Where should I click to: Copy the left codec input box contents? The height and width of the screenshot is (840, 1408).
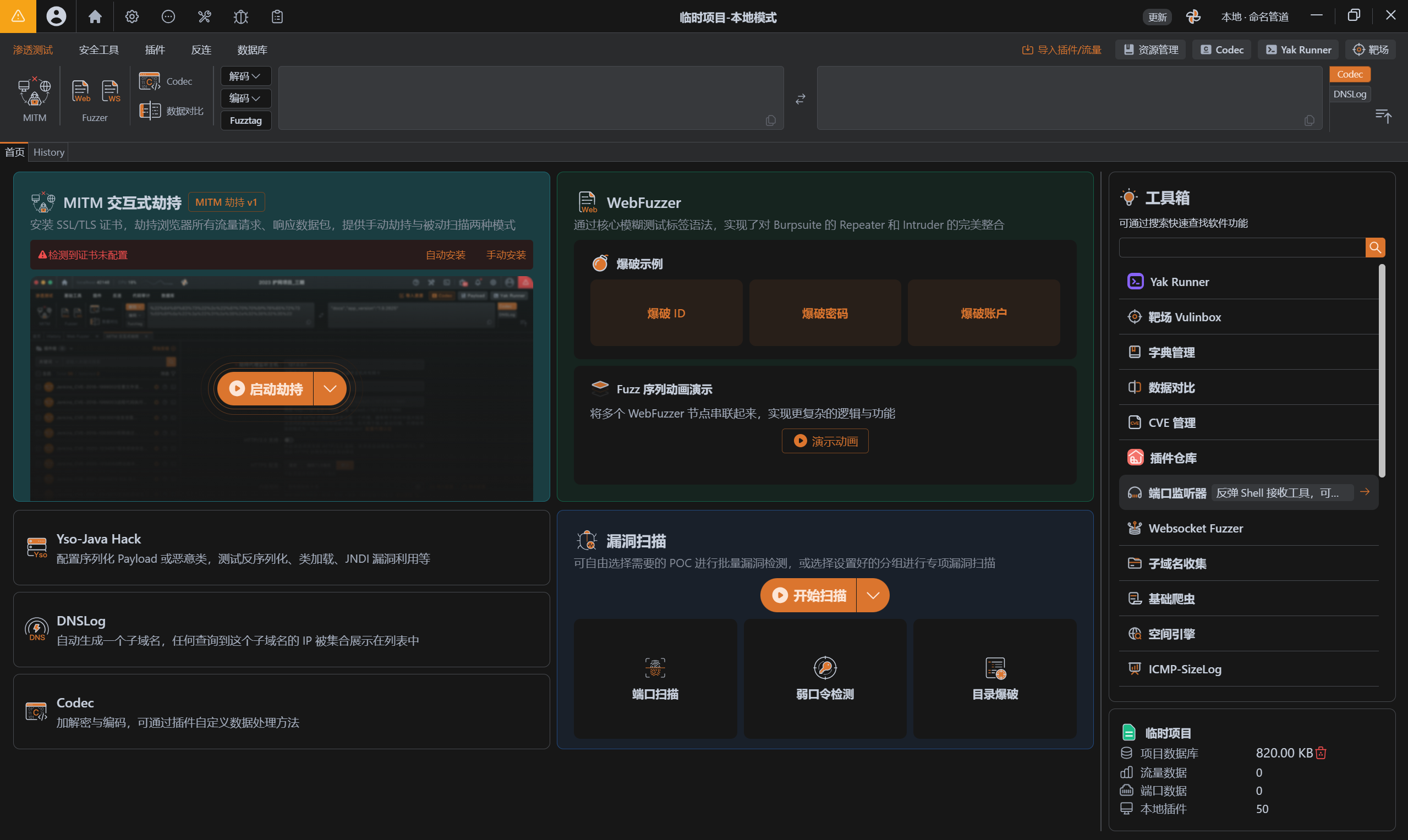click(x=770, y=120)
